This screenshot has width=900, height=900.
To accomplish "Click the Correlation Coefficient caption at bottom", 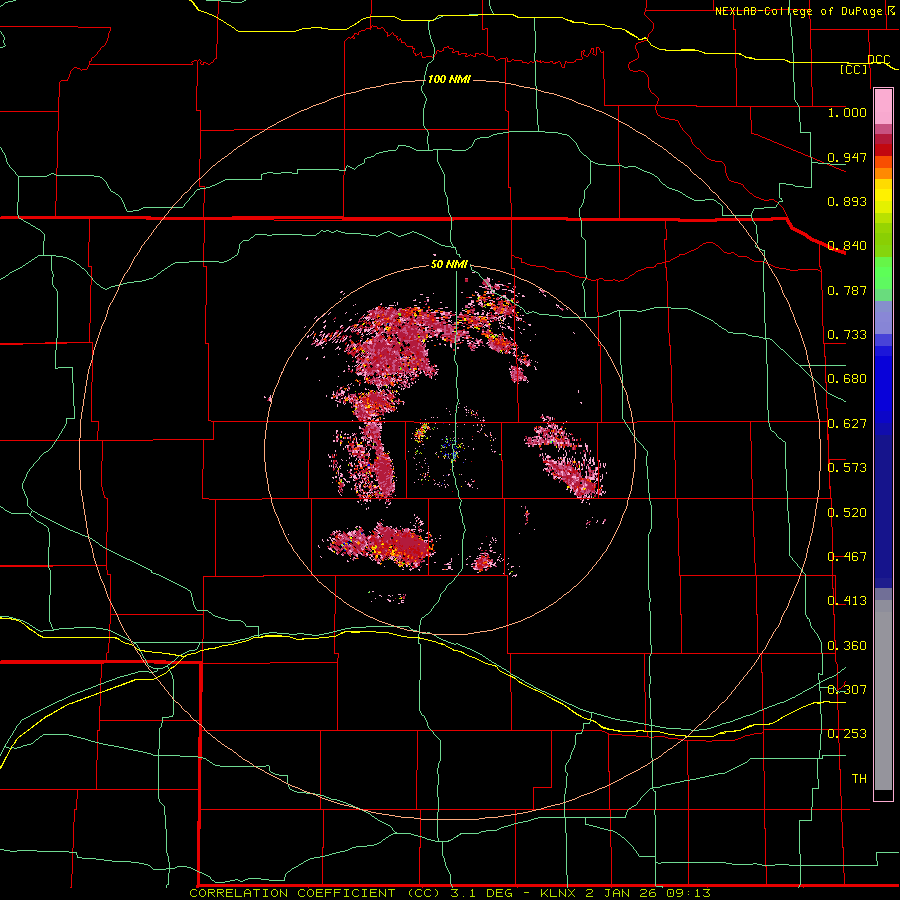I will [450, 893].
